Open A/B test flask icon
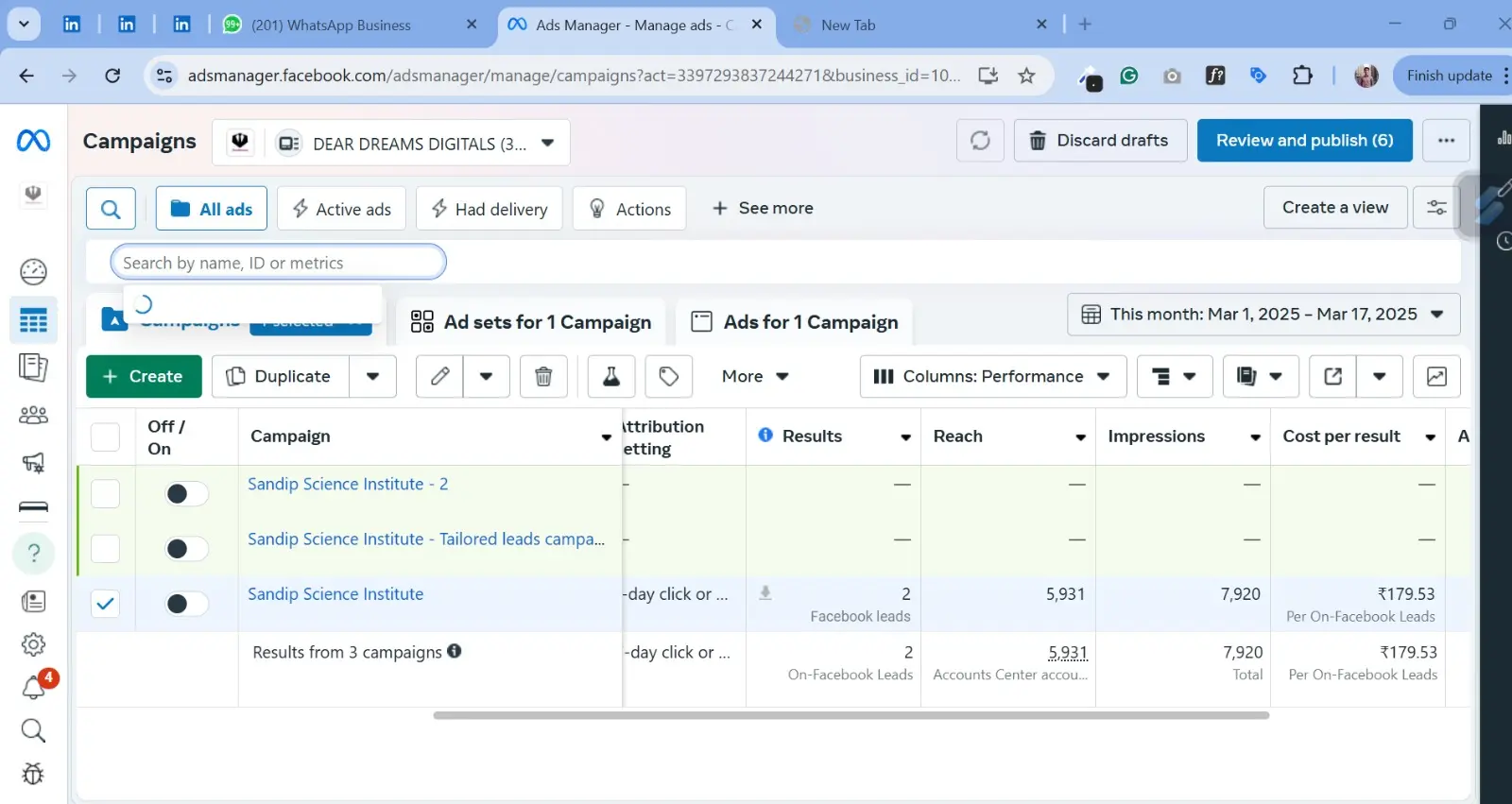Viewport: 1512px width, 804px height. pos(611,376)
